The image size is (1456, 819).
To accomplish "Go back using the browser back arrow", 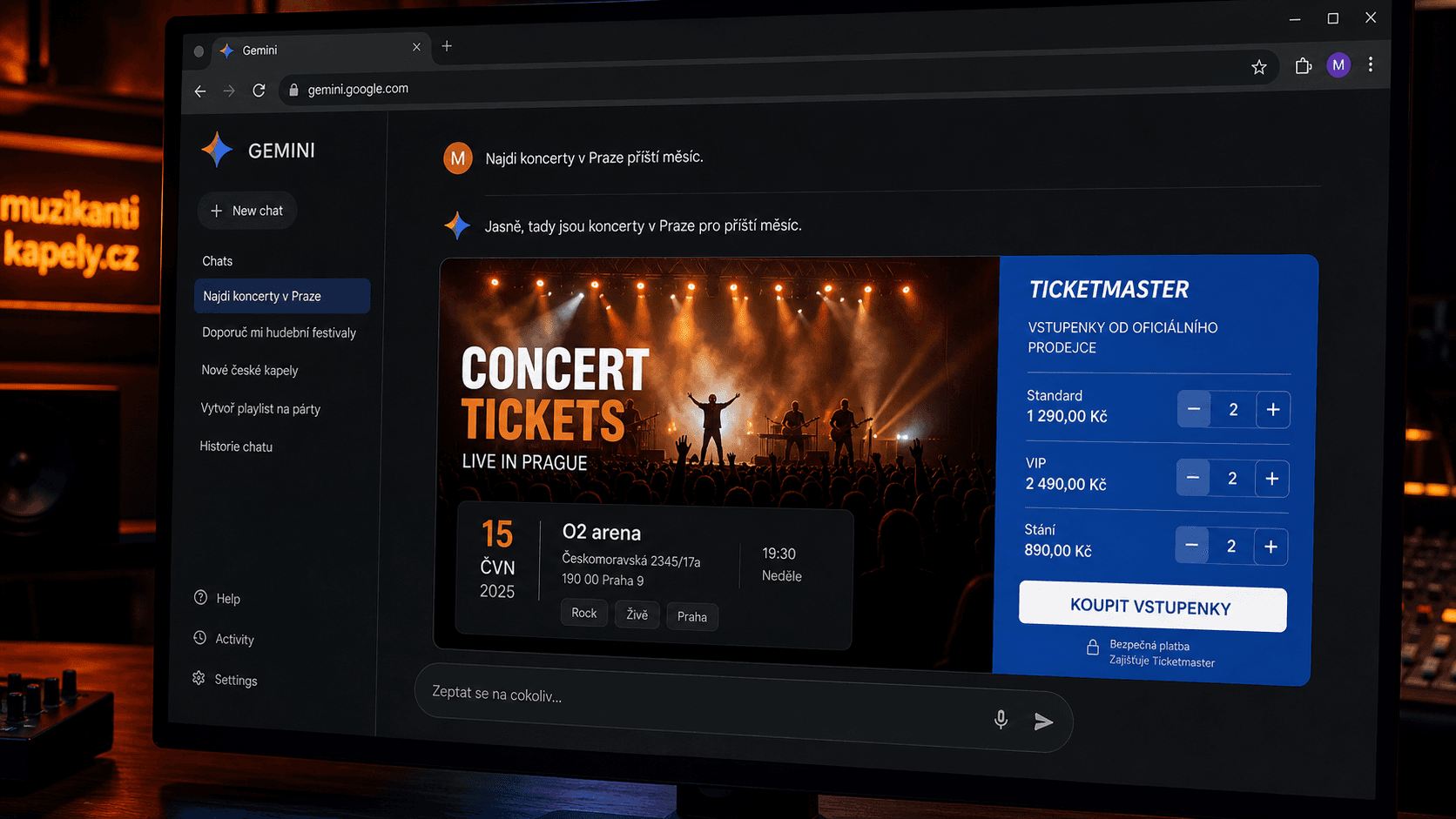I will (x=200, y=91).
